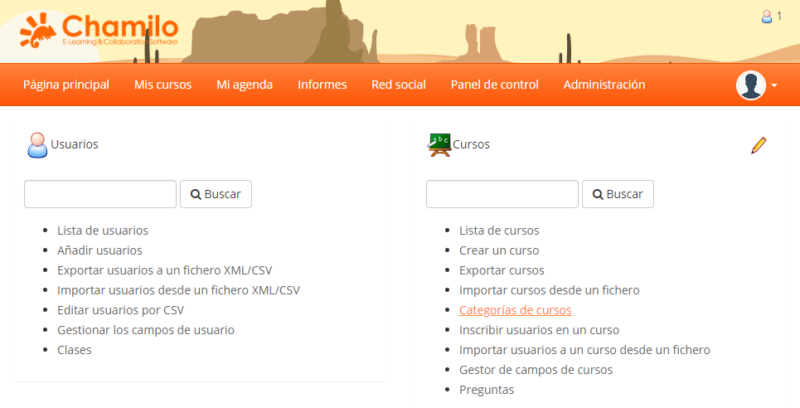The width and height of the screenshot is (800, 408).
Task: Open Panel de control in navbar
Action: [x=494, y=85]
